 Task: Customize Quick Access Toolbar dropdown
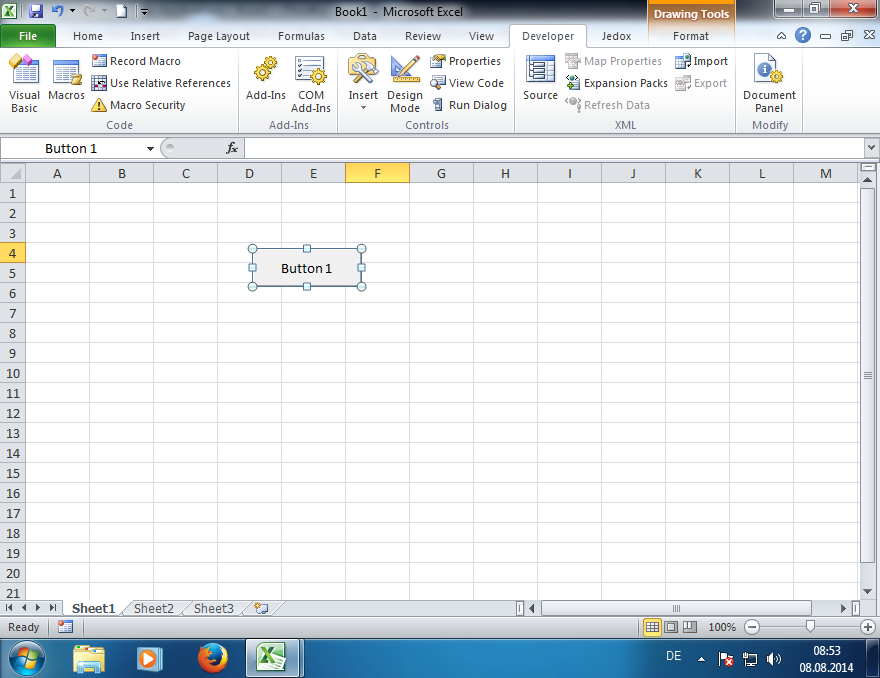pyautogui.click(x=144, y=11)
